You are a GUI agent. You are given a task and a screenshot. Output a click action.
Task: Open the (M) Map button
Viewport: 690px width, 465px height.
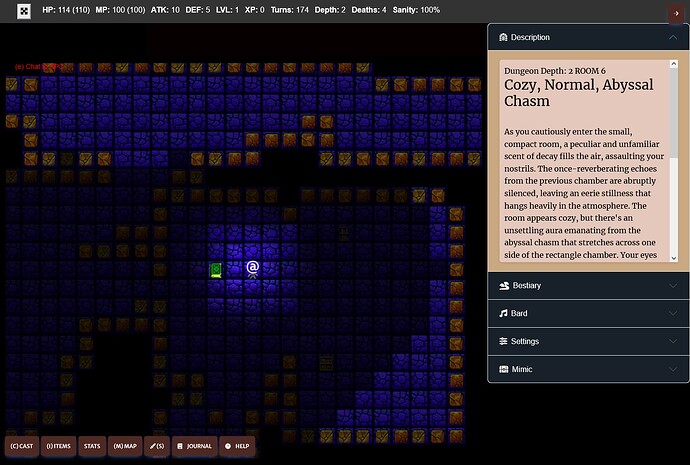pos(125,446)
